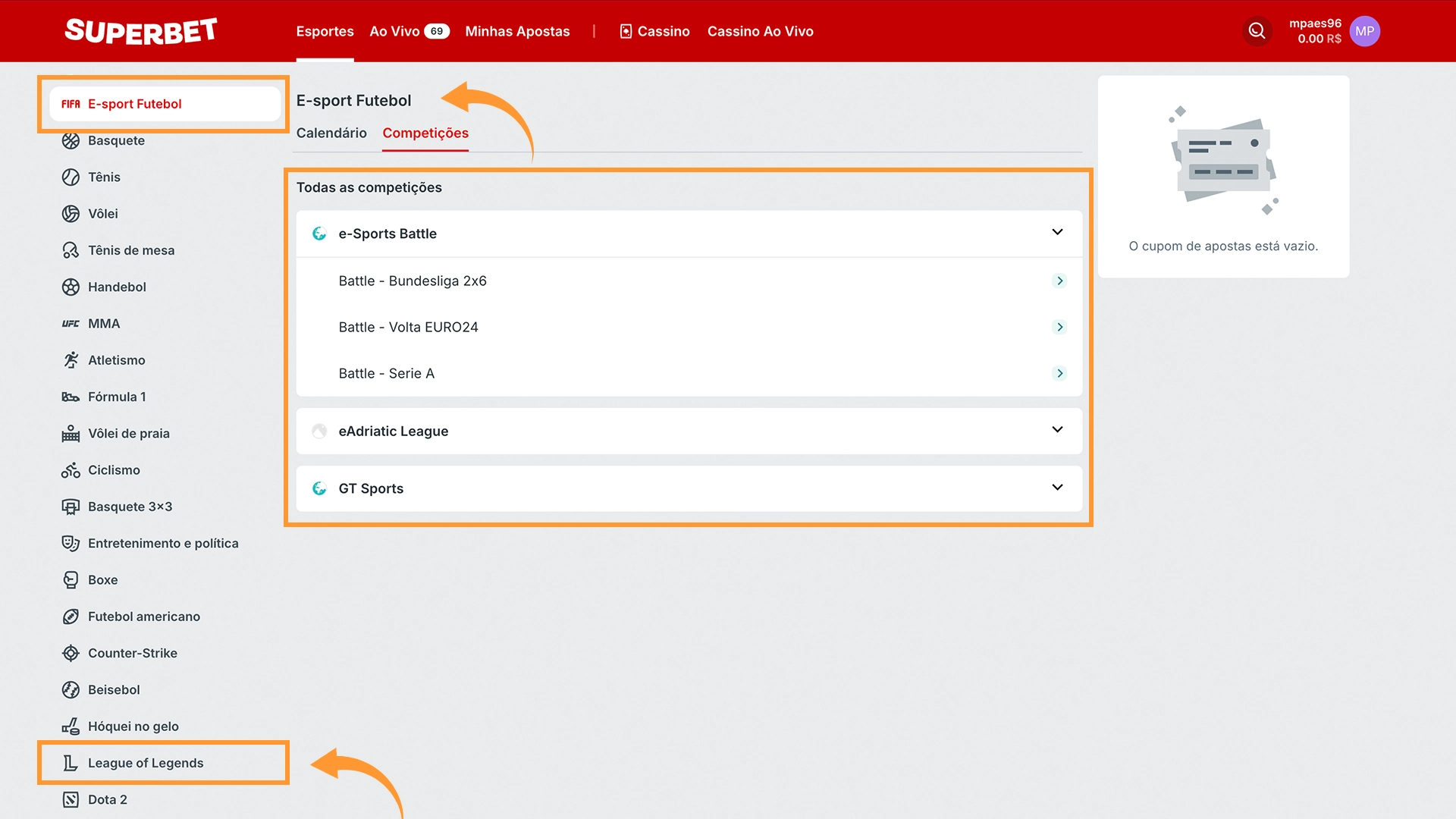Click the e-Sports Battle title
Image resolution: width=1456 pixels, height=819 pixels.
388,234
